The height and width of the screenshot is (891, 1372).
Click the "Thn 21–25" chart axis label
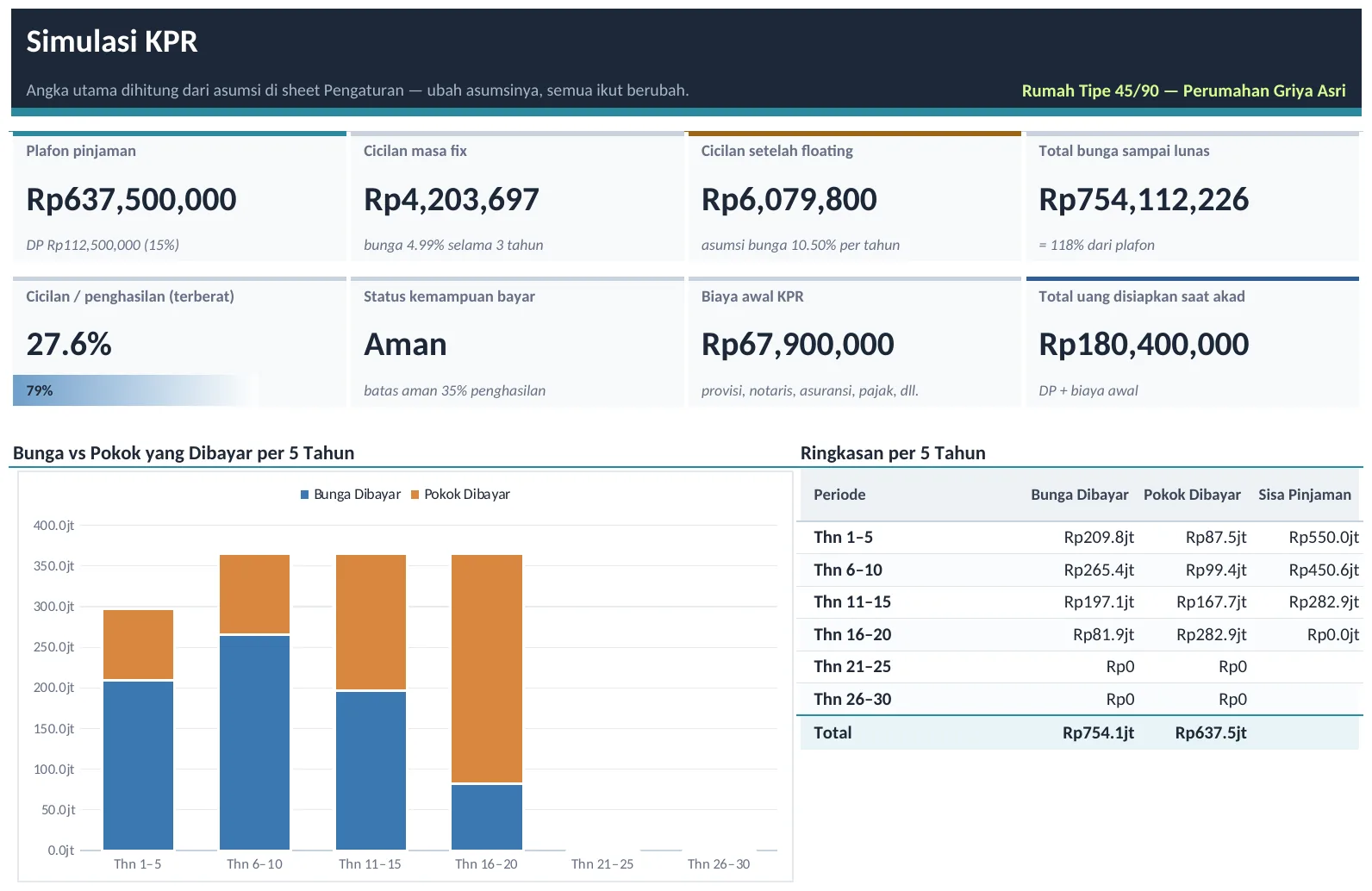coord(602,864)
